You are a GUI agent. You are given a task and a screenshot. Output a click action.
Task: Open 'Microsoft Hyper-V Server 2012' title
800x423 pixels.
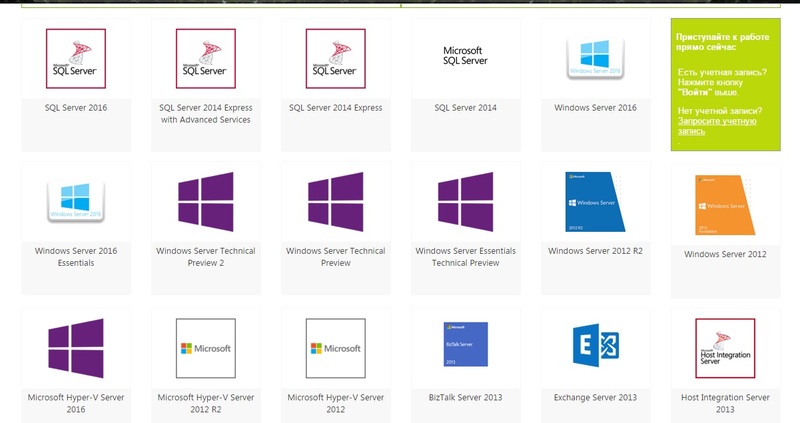(x=336, y=403)
